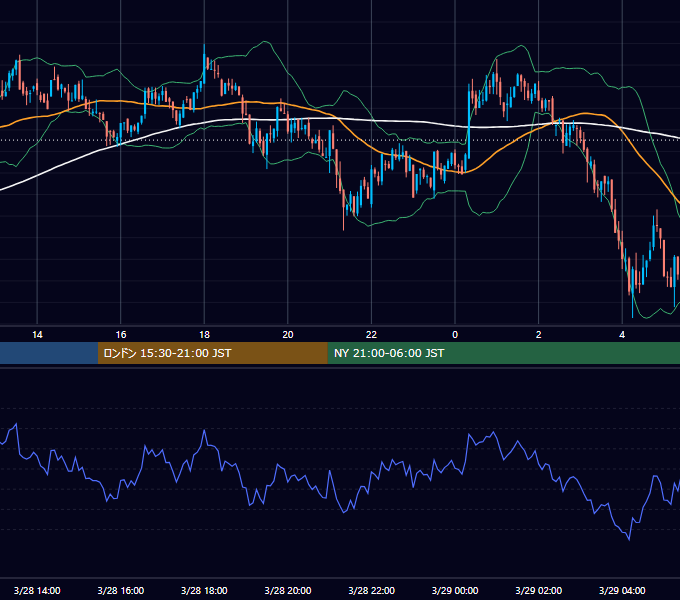This screenshot has height=600, width=680.
Task: Click the 2 hour label on price chart axis
Action: tap(539, 335)
